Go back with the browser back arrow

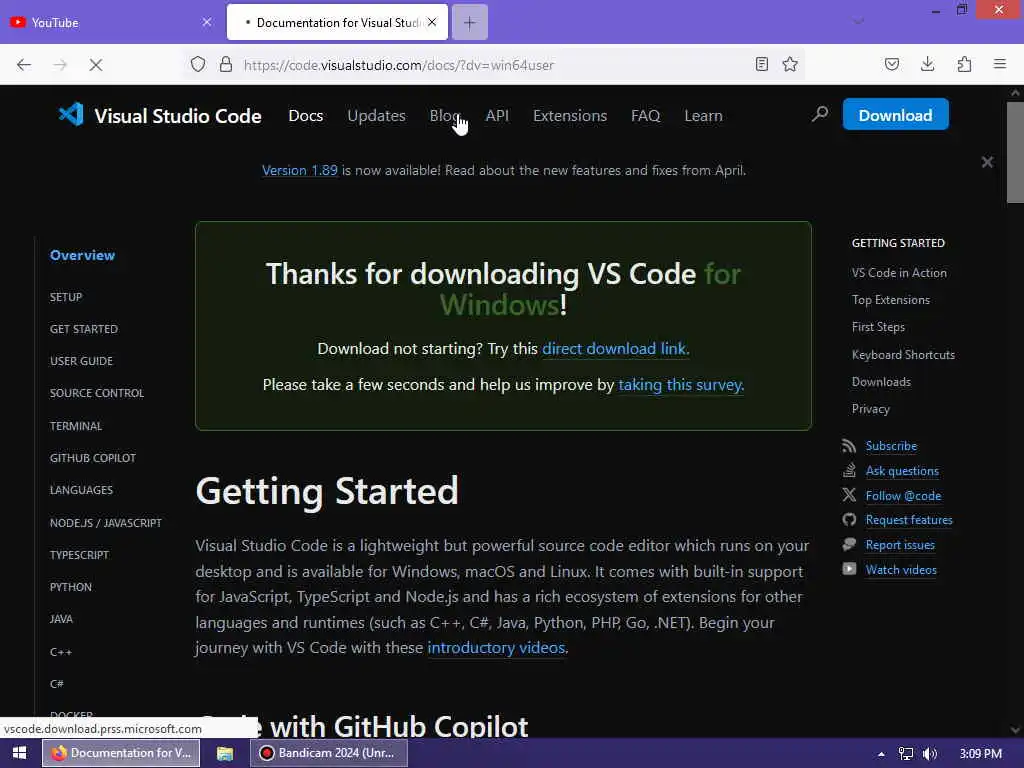click(x=24, y=65)
